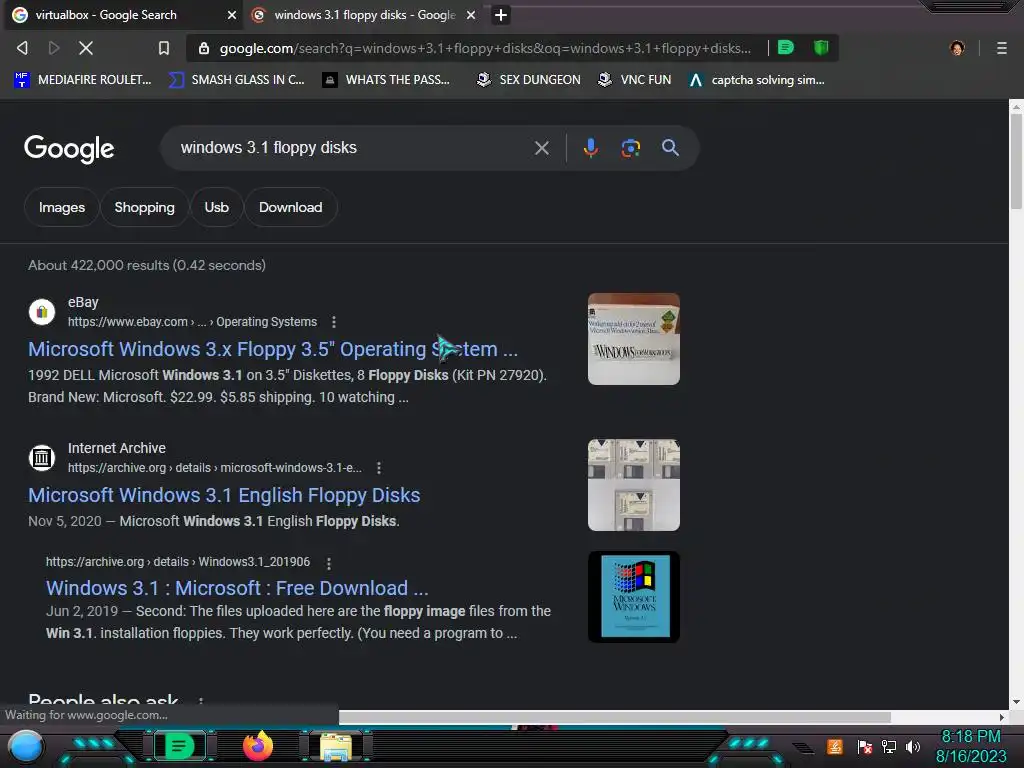Open Windows 3.1 box art thumbnail

tap(633, 597)
